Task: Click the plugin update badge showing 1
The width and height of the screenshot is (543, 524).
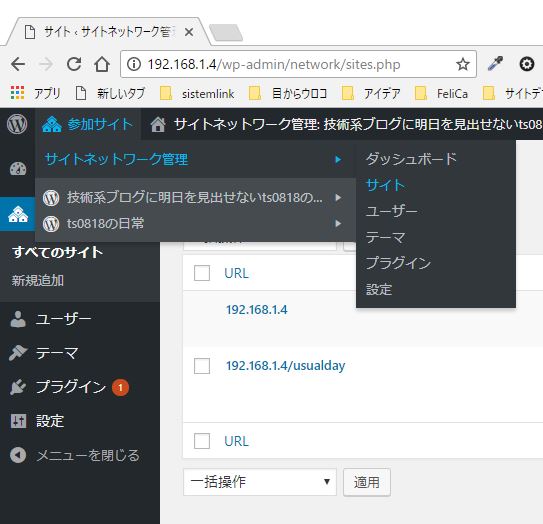Action: 120,387
